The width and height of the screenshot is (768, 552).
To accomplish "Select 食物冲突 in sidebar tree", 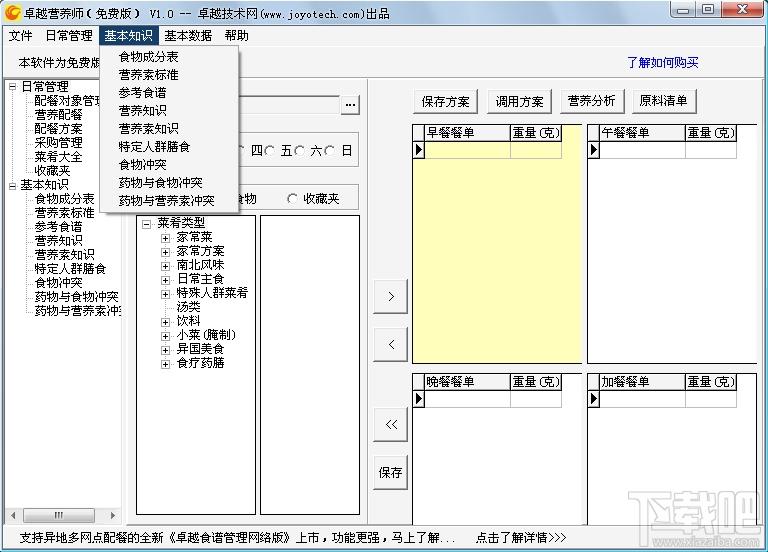I will pyautogui.click(x=58, y=283).
